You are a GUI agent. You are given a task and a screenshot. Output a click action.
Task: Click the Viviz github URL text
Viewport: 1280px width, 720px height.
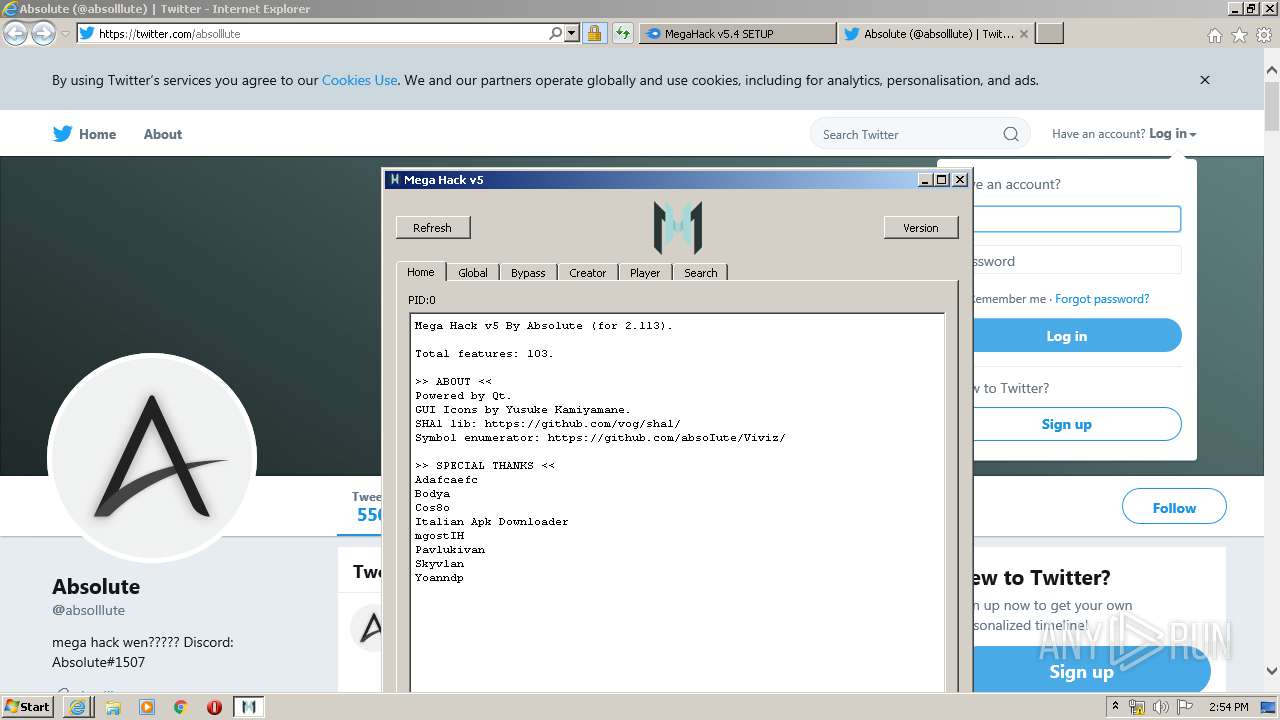(667, 438)
